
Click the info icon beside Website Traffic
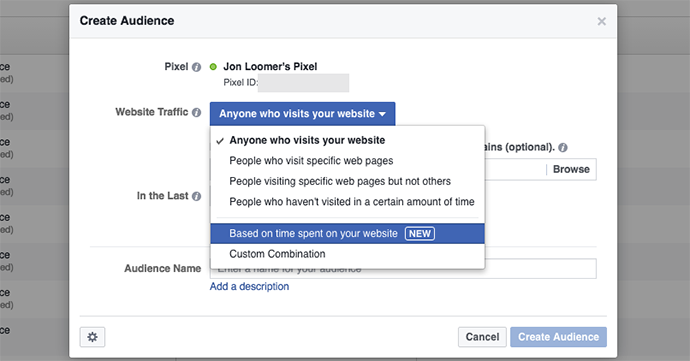pyautogui.click(x=197, y=113)
